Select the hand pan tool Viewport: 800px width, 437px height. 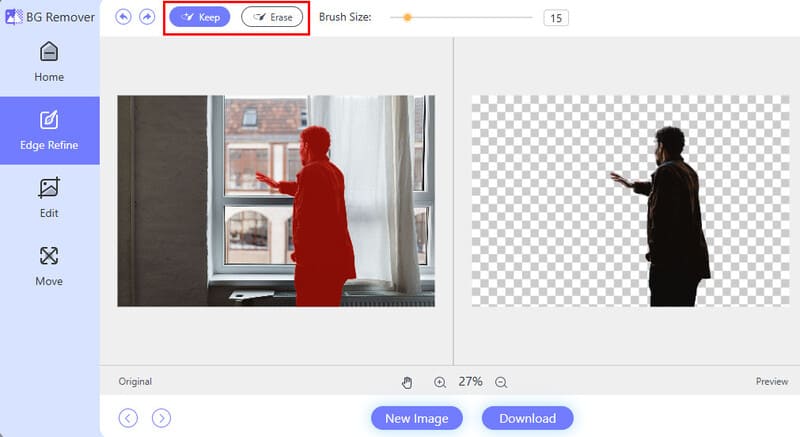click(x=407, y=382)
